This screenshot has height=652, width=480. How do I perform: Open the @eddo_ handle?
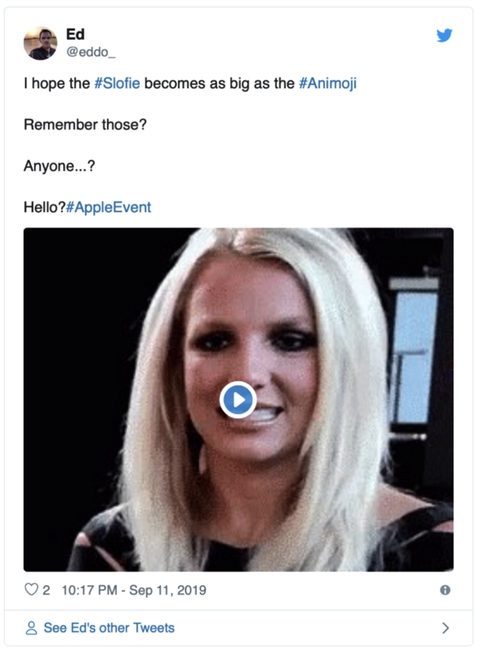coord(91,52)
